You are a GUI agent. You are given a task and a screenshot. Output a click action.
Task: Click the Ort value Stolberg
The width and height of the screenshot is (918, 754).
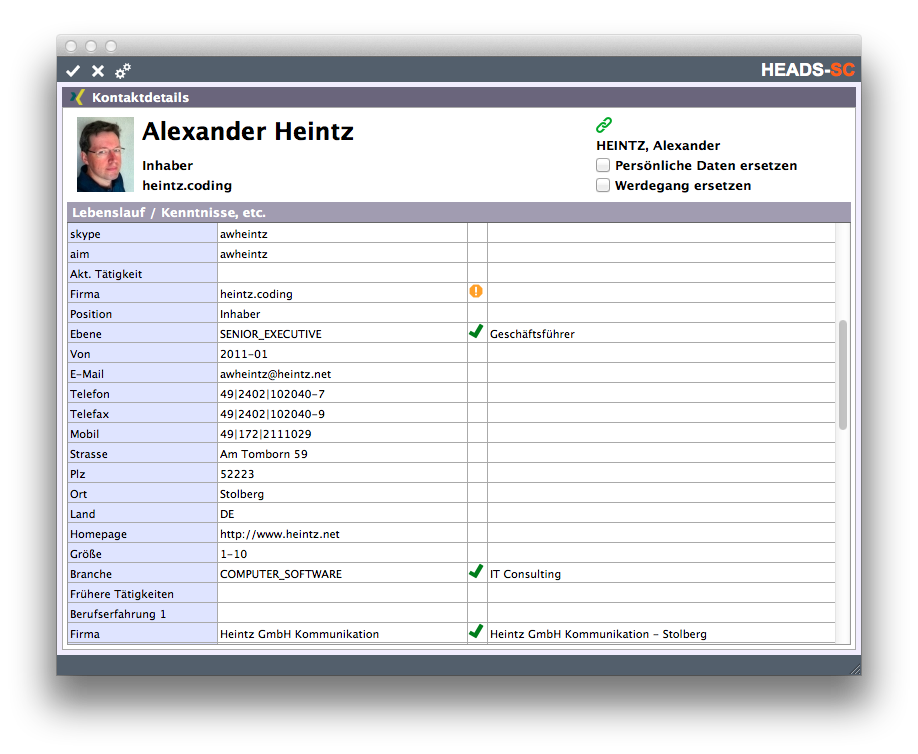tap(242, 494)
